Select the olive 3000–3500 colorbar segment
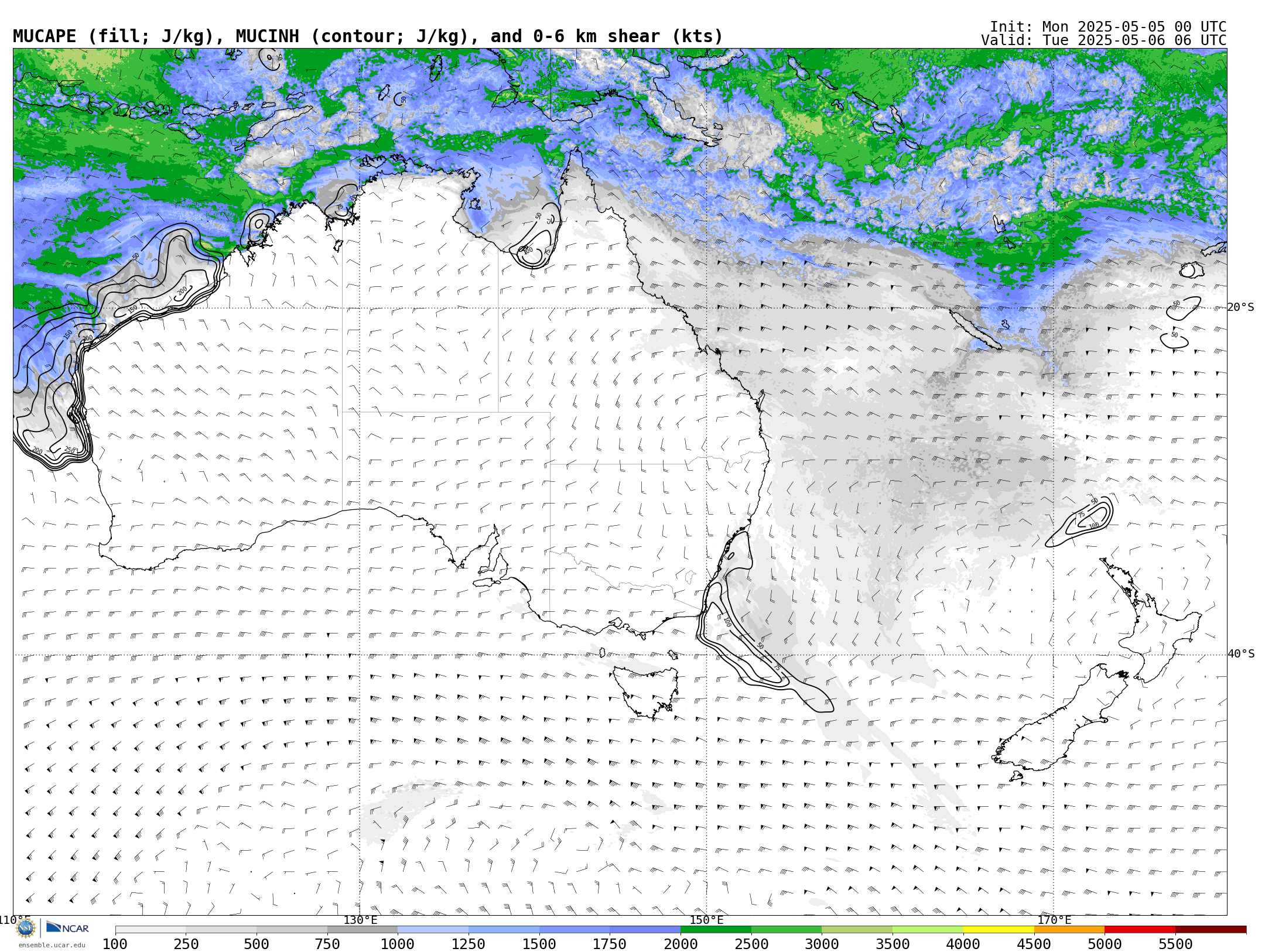Screen dimensions: 1265x952 857,930
